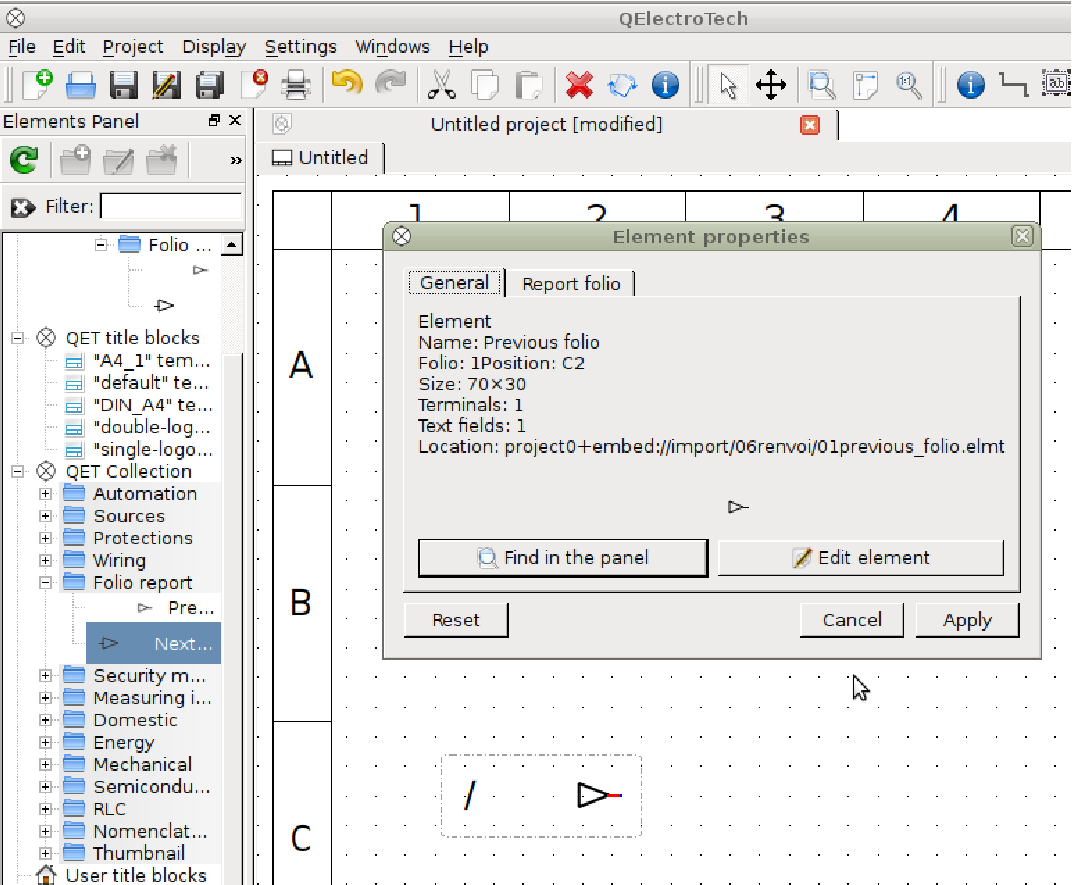
Task: Click the green Reload collections icon
Action: tap(24, 160)
